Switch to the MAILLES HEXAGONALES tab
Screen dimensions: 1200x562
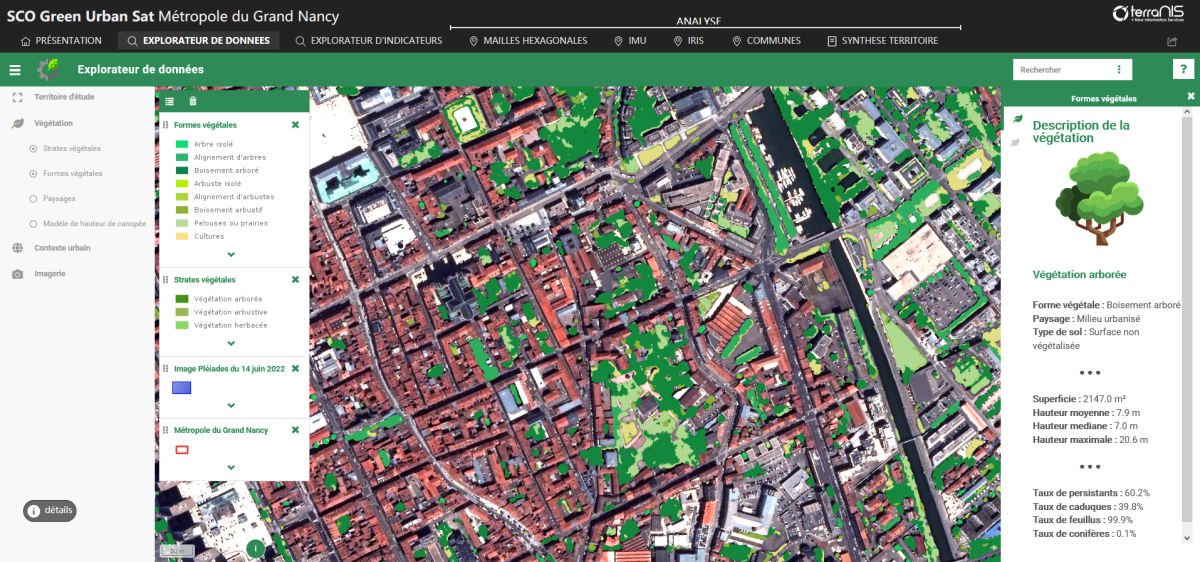point(528,41)
